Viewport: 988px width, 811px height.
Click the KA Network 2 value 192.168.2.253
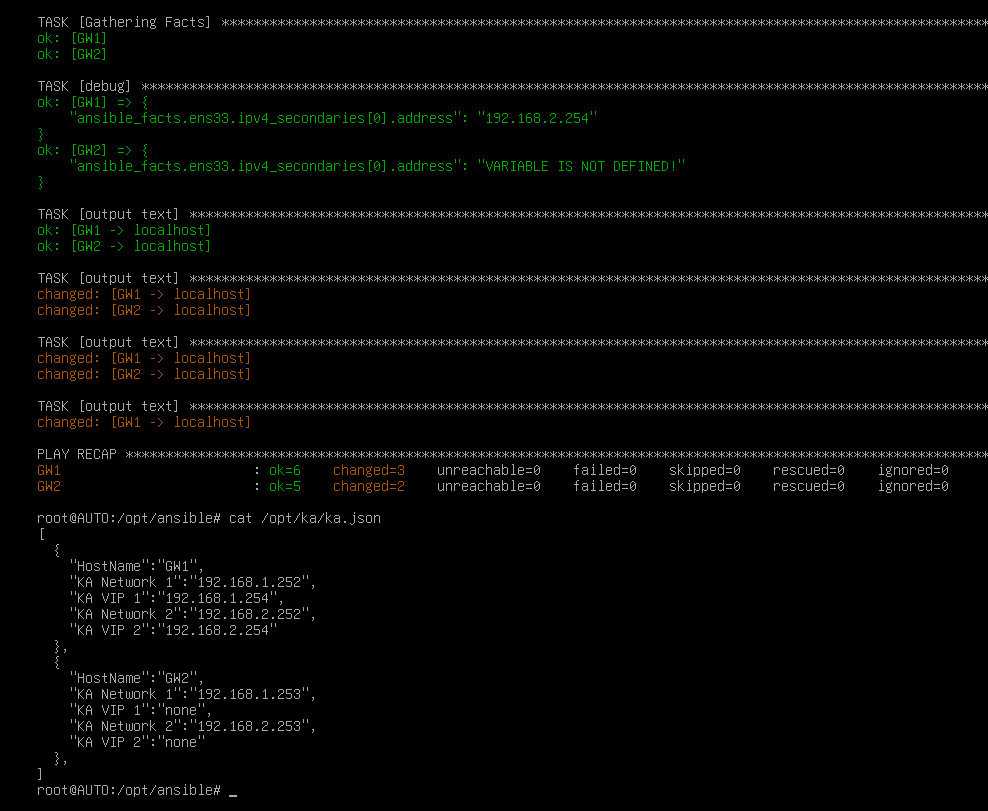click(x=249, y=726)
